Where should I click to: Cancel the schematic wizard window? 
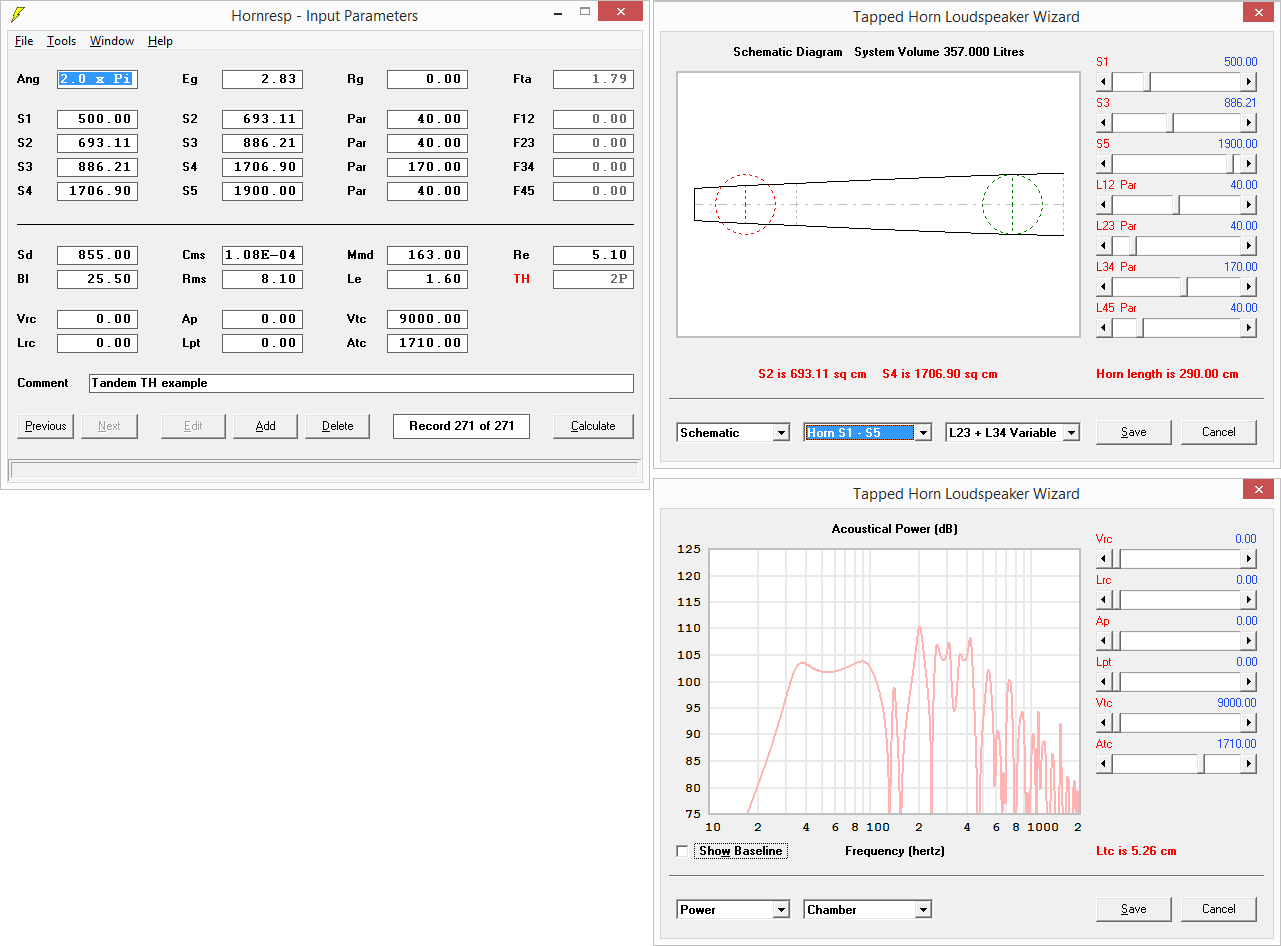tap(1219, 432)
